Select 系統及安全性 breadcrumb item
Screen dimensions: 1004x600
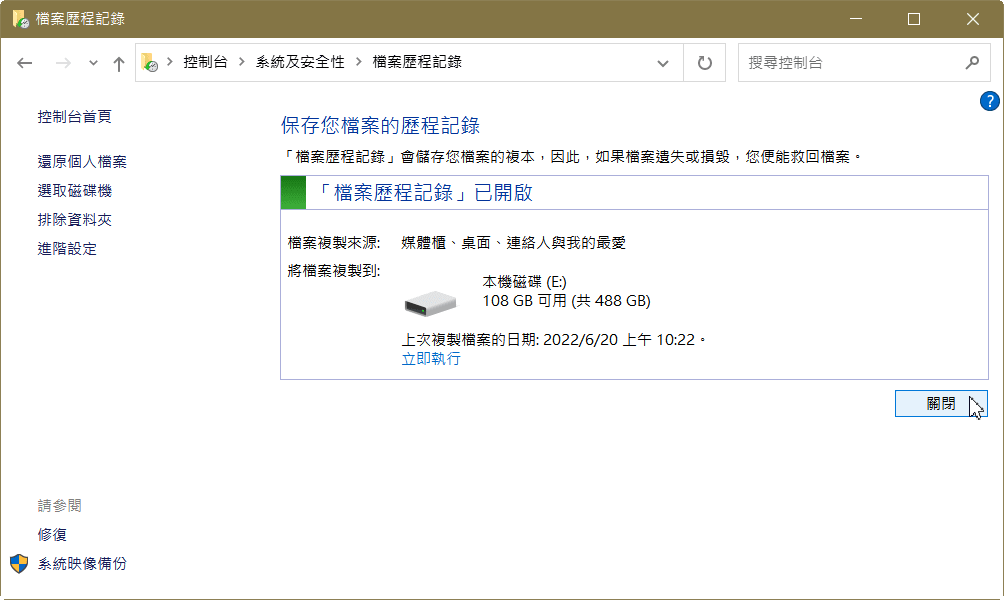[300, 61]
